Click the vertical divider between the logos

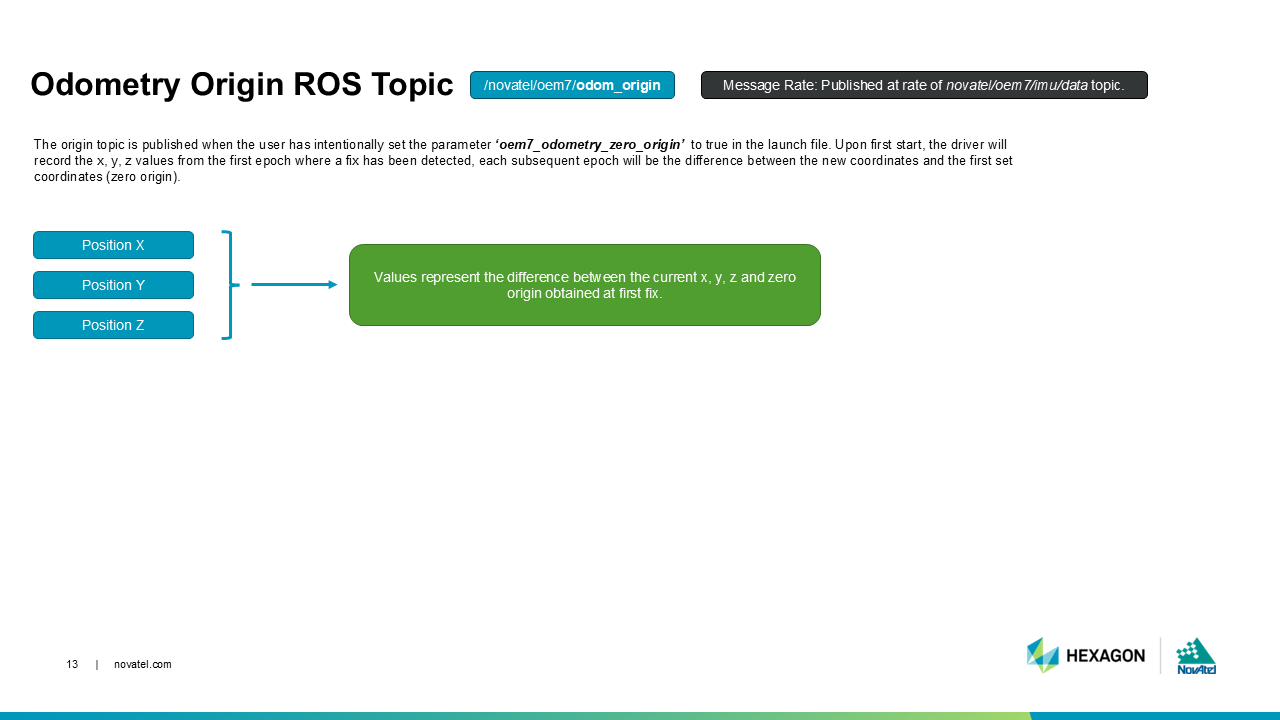pos(1160,655)
